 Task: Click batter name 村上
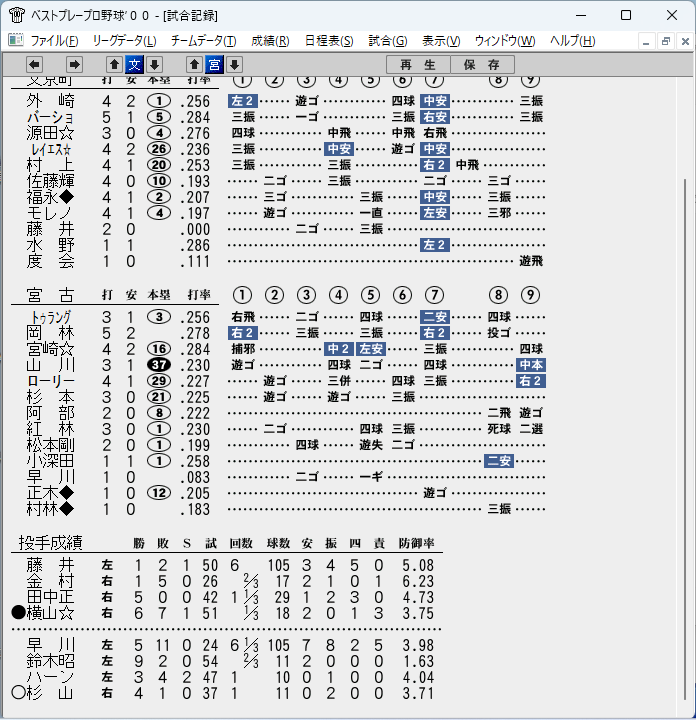51,165
